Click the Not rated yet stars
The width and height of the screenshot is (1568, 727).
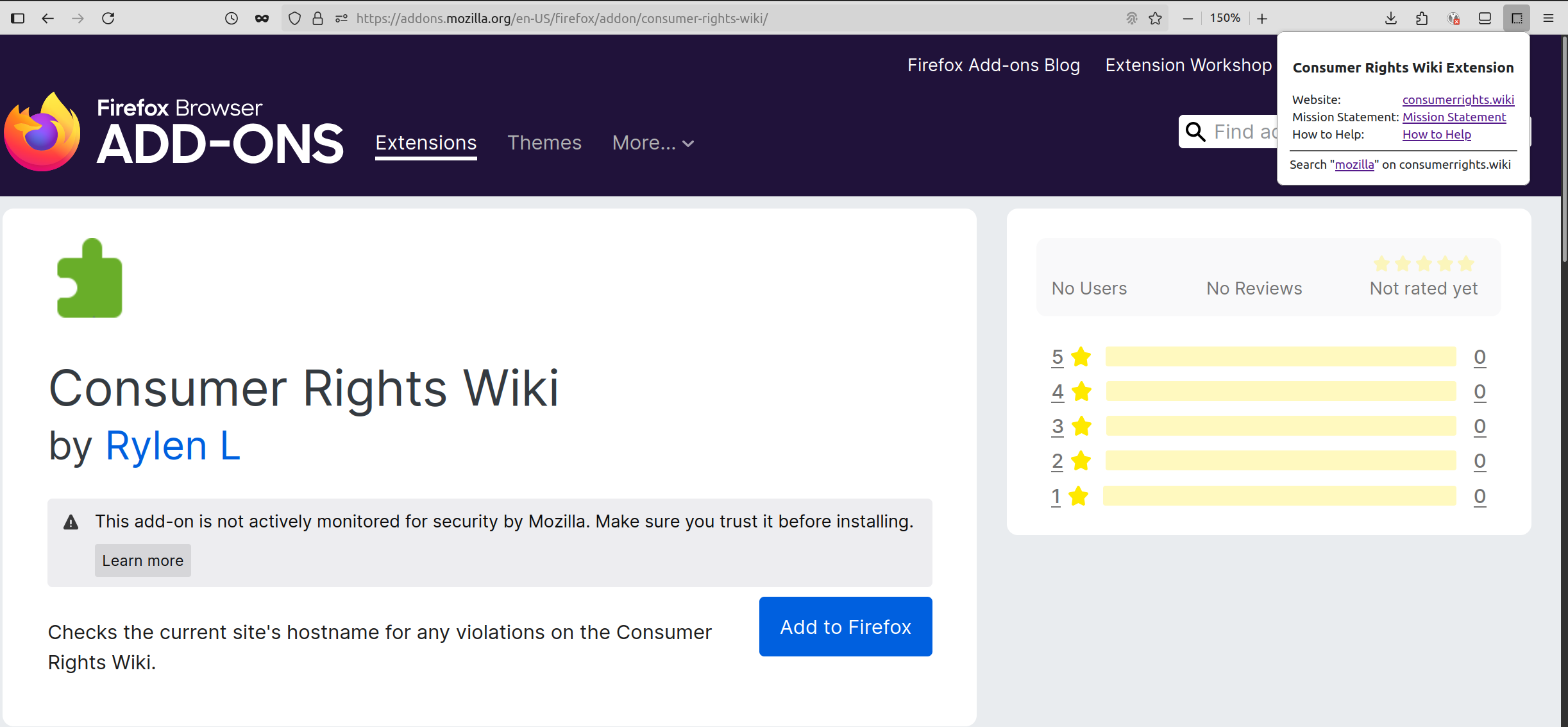(1423, 263)
